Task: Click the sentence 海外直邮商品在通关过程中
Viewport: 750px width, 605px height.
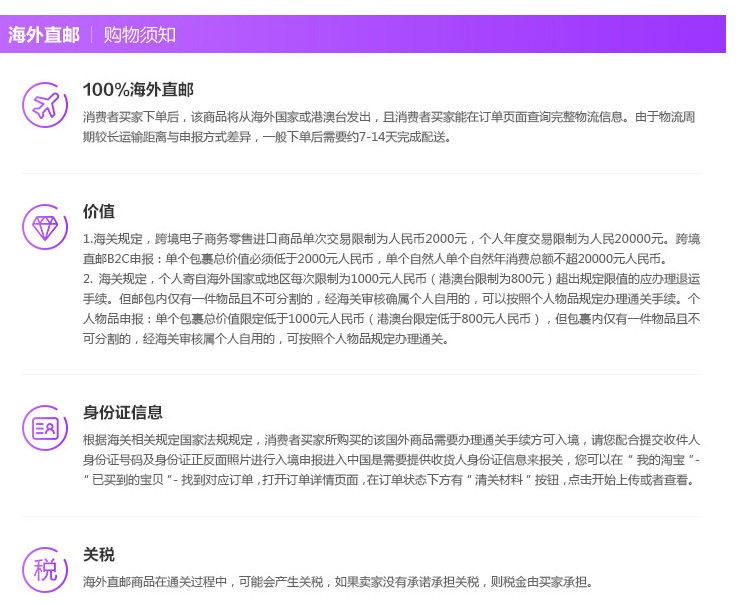Action: [338, 582]
